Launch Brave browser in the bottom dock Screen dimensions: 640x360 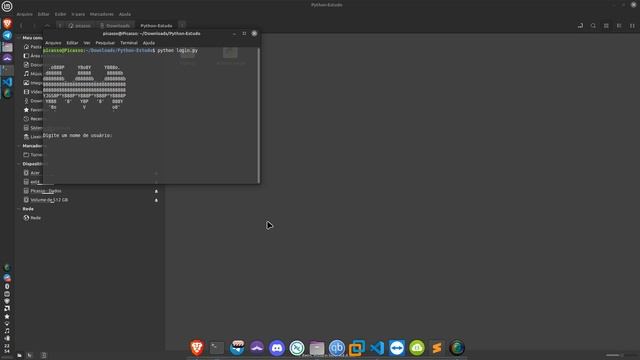coord(197,348)
